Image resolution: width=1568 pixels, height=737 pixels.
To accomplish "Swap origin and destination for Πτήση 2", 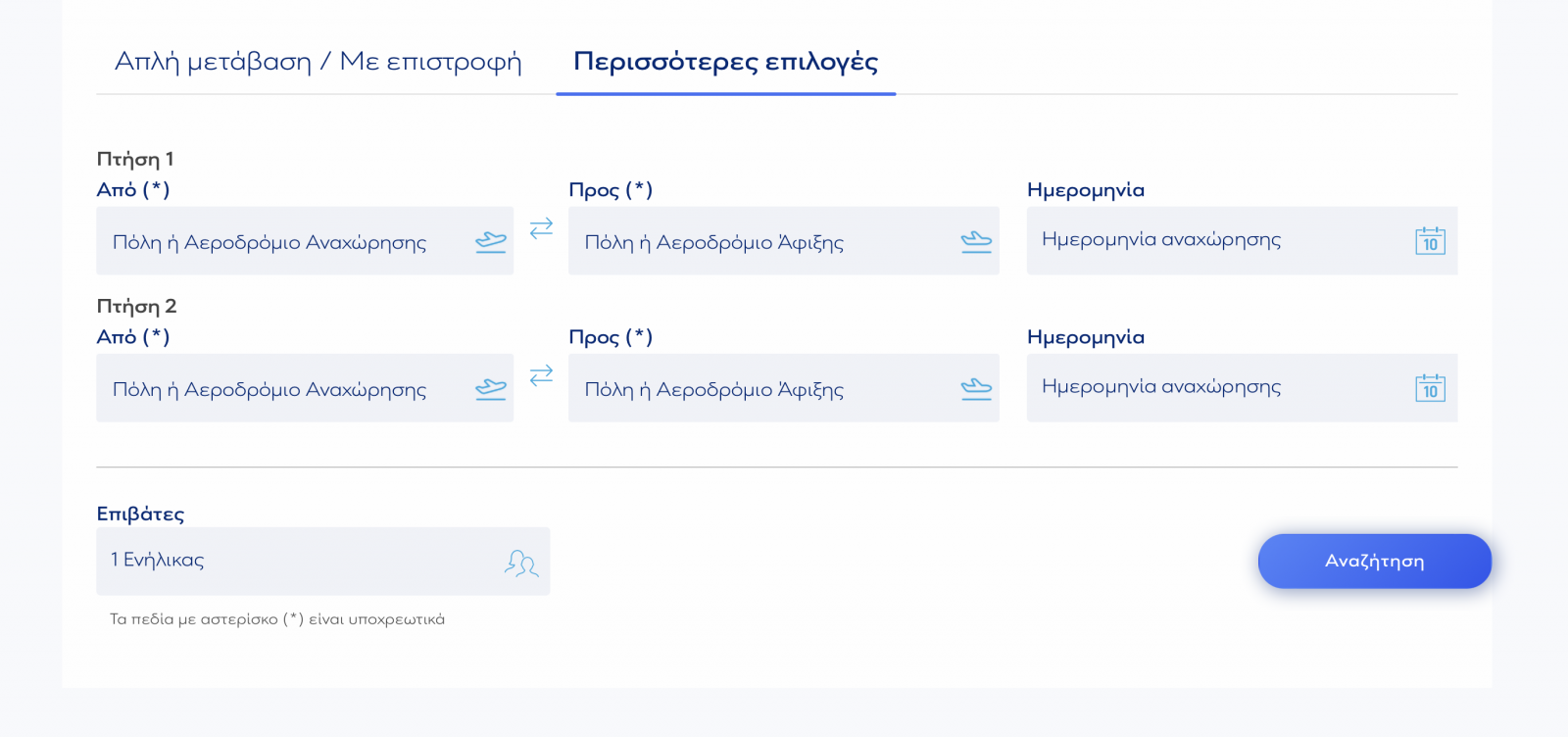I will pos(541,375).
